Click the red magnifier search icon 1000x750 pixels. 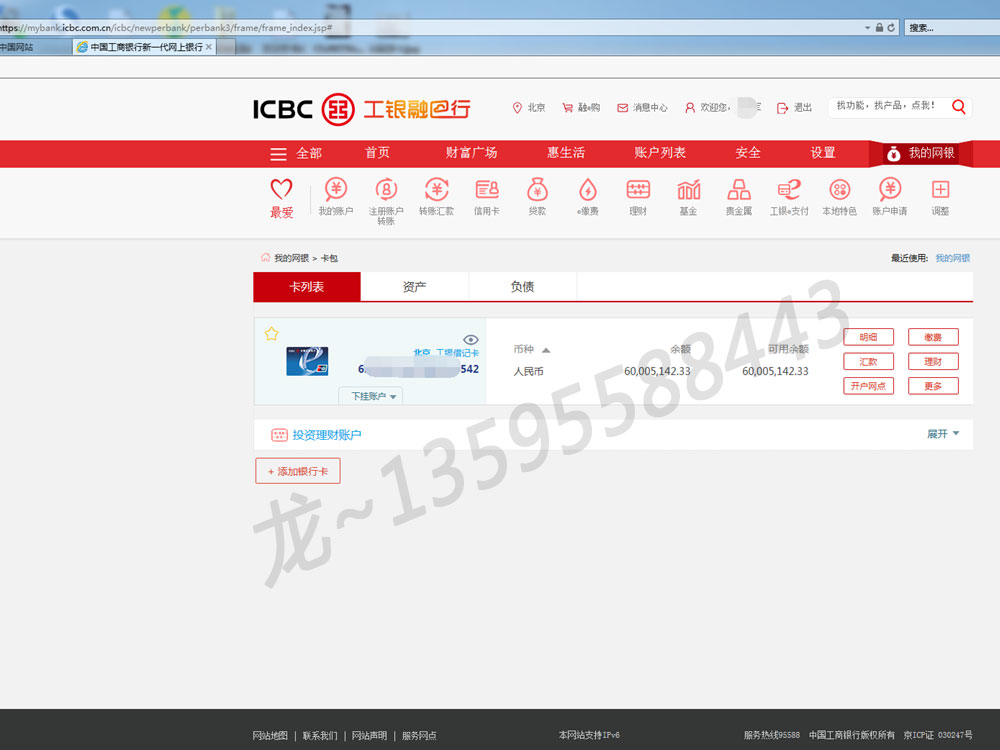(x=958, y=107)
